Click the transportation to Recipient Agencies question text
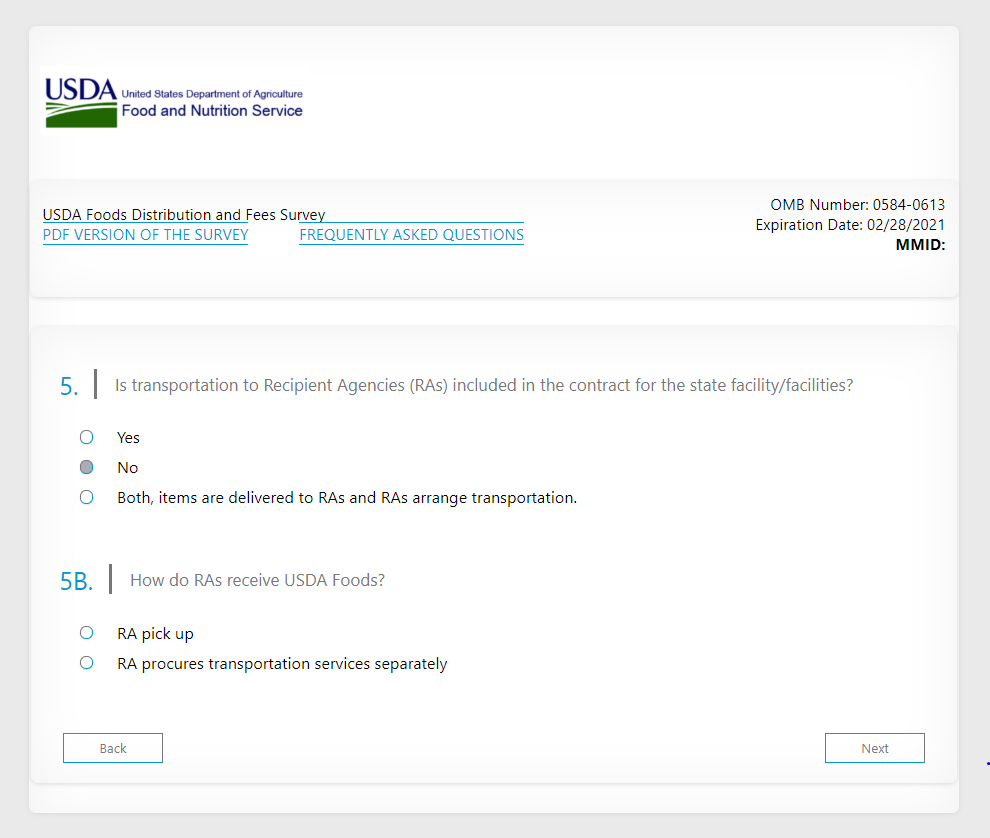Image resolution: width=990 pixels, height=838 pixels. point(484,385)
